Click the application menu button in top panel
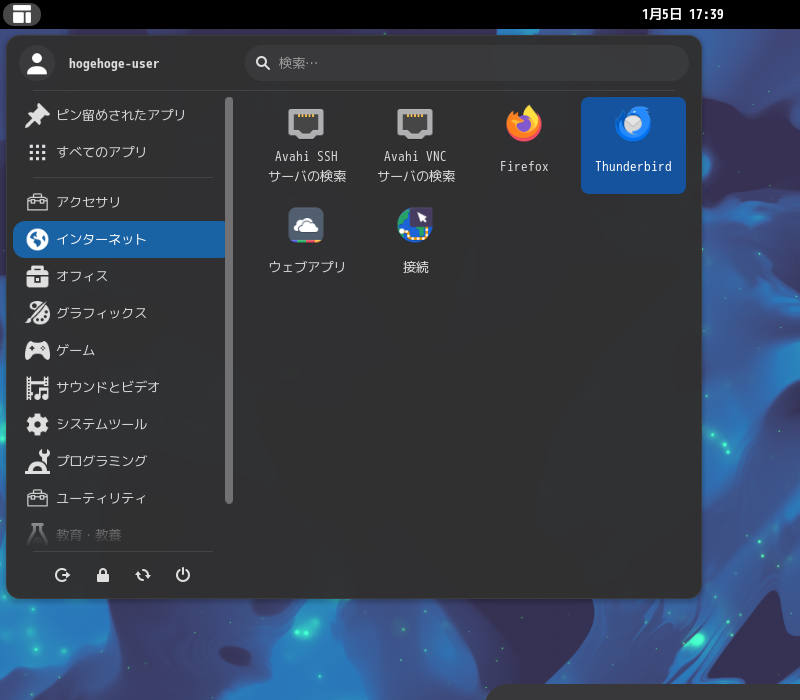800x700 pixels. 22,14
